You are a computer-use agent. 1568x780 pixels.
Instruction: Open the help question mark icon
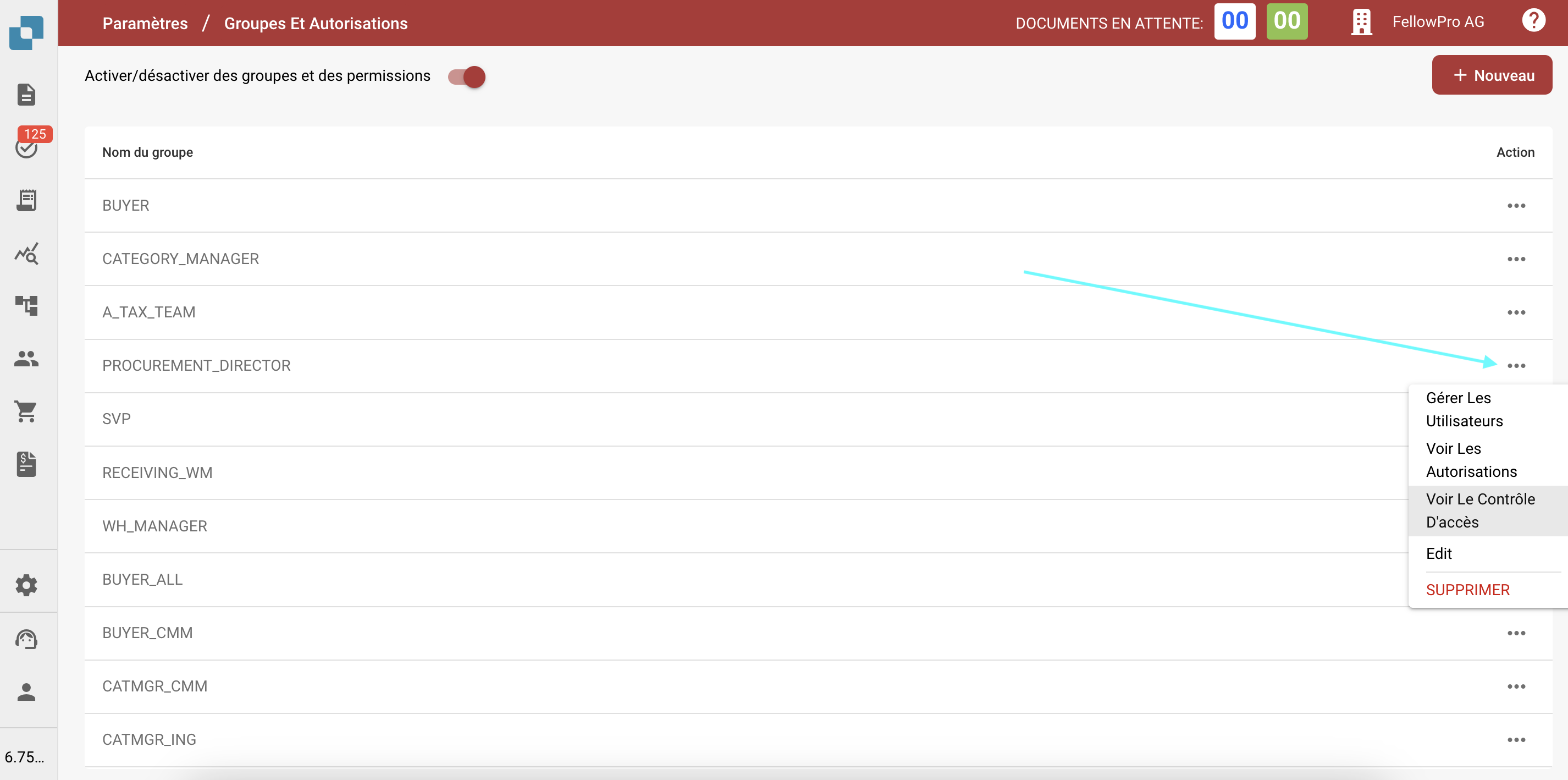[x=1533, y=21]
